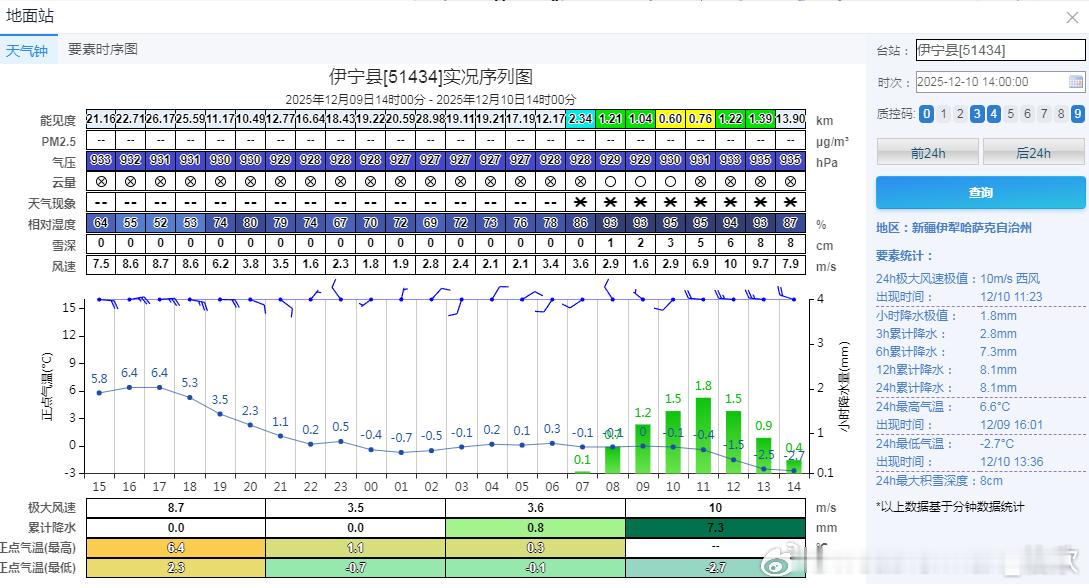This screenshot has width=1089, height=588.
Task: Click the 24h最大积雪深度：8cm line
Action: [x=939, y=480]
